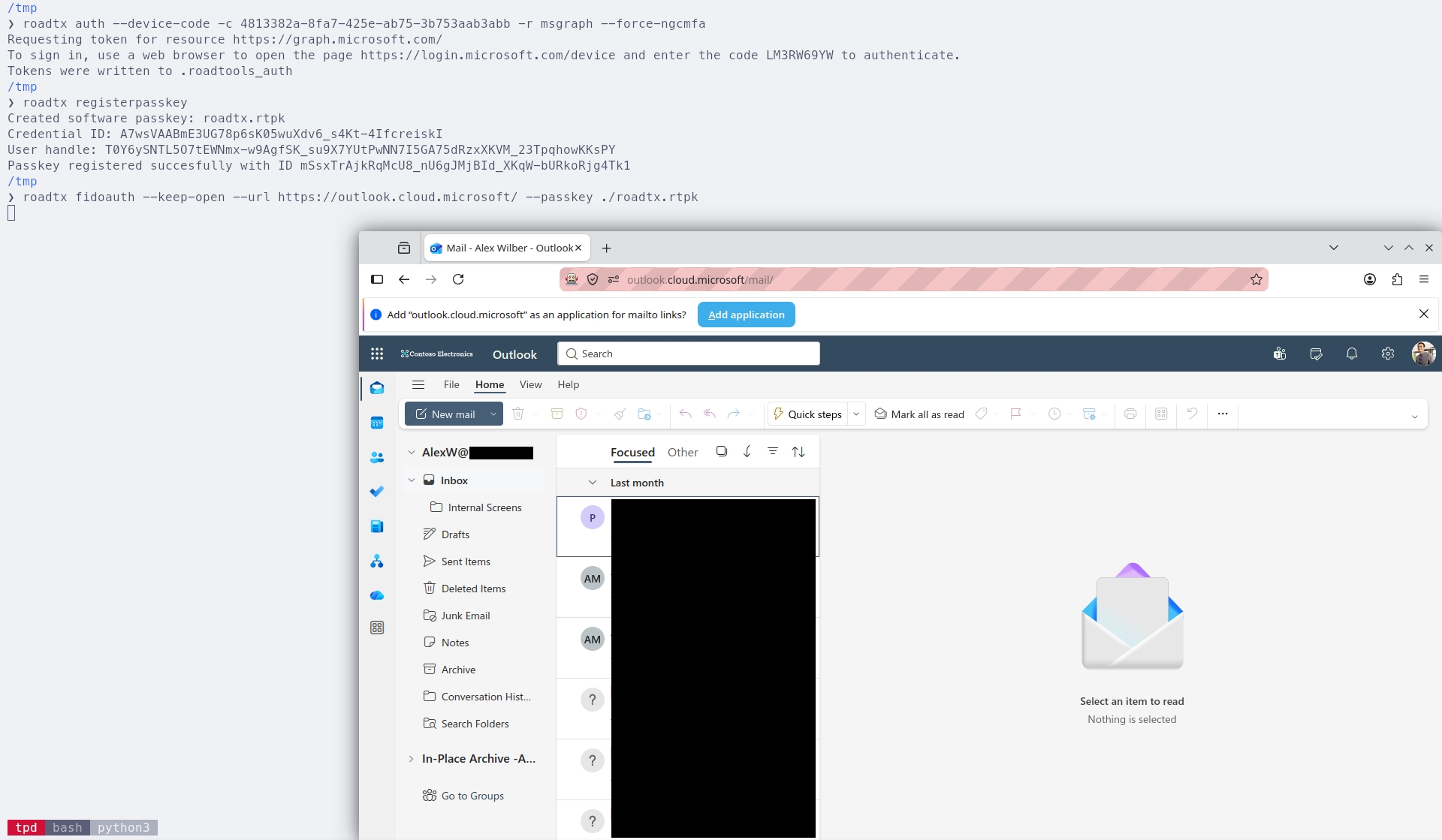This screenshot has width=1442, height=840.
Task: Toggle the Firefox sidebar button
Action: coord(377,279)
